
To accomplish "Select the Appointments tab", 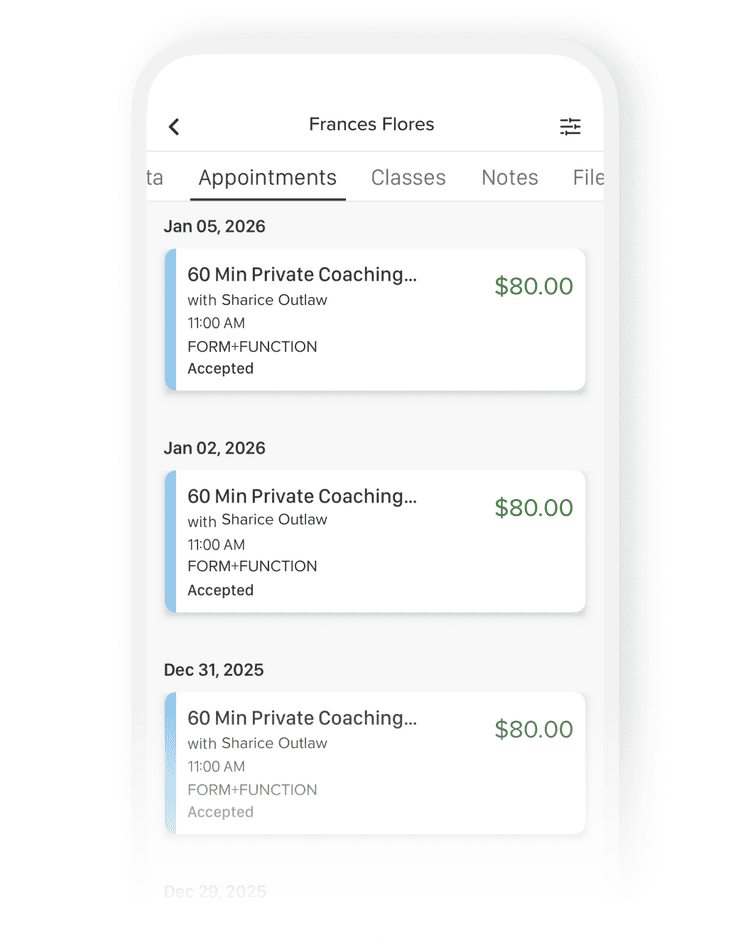I will tap(267, 177).
